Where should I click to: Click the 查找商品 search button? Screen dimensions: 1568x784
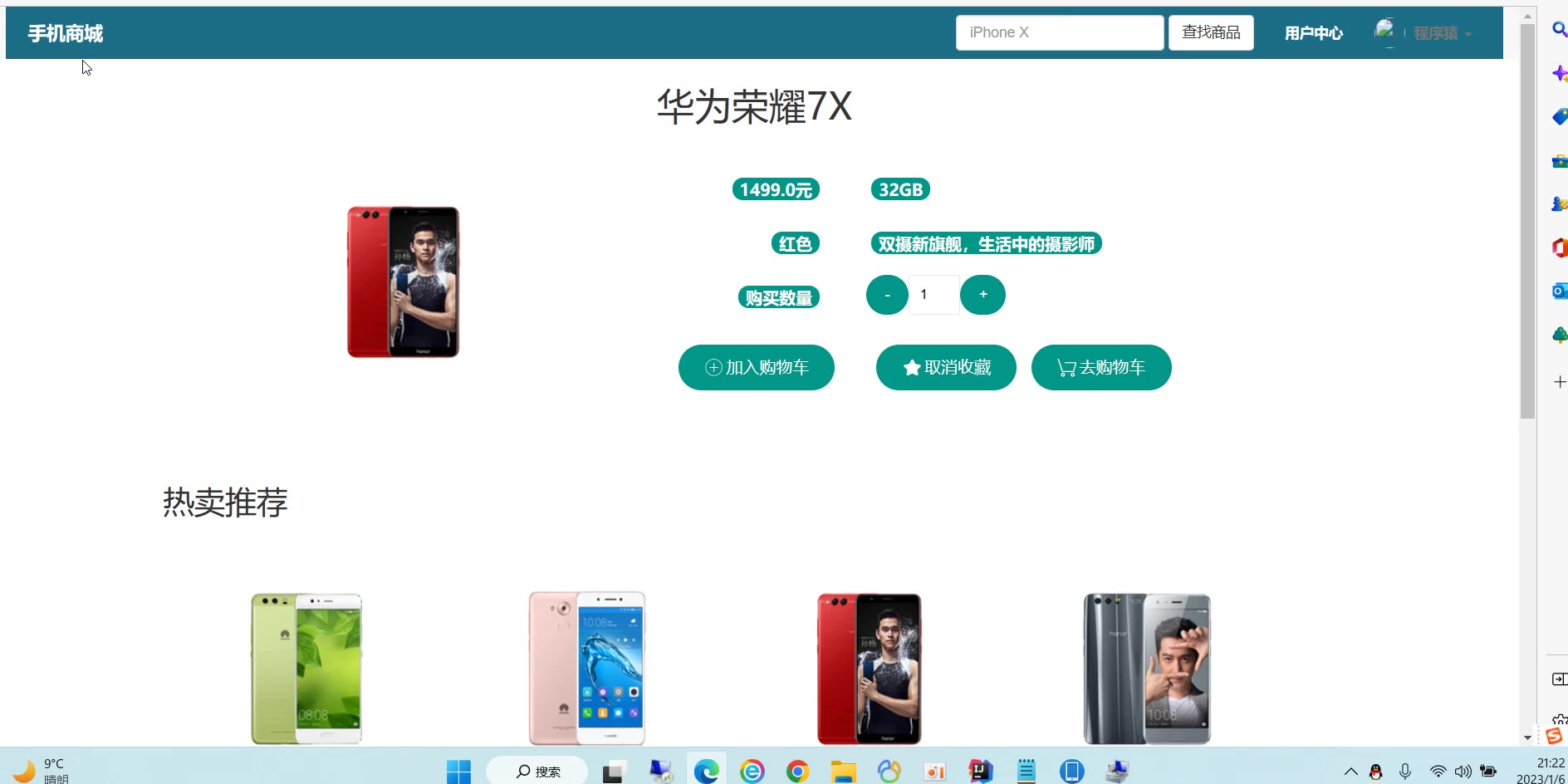click(1211, 32)
